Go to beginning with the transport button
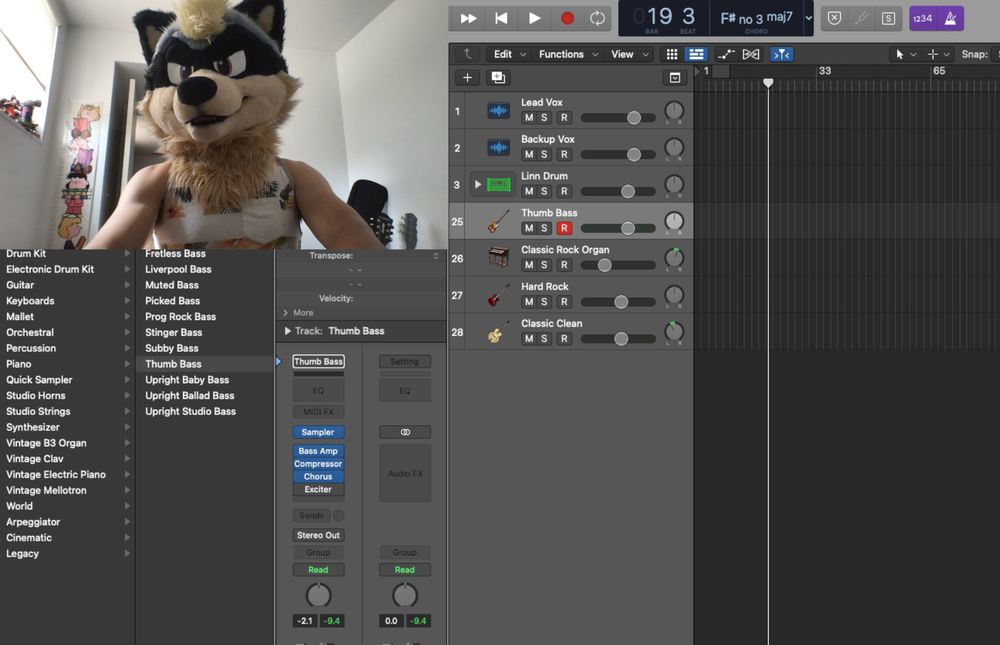This screenshot has width=1000, height=645. pos(501,19)
